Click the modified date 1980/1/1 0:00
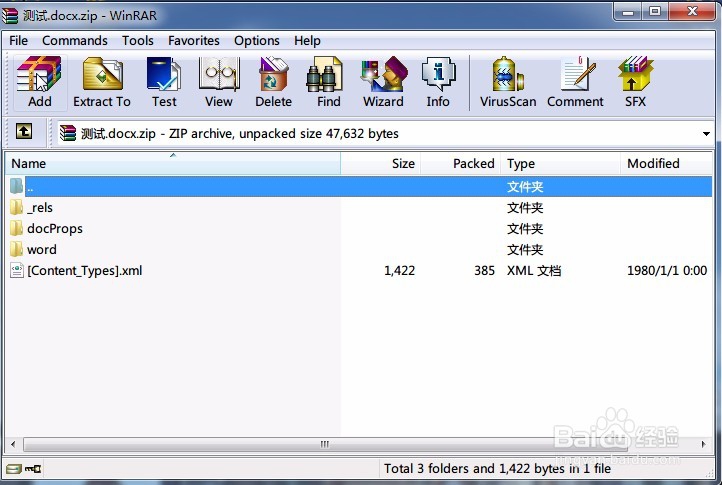The image size is (722, 485). [667, 270]
